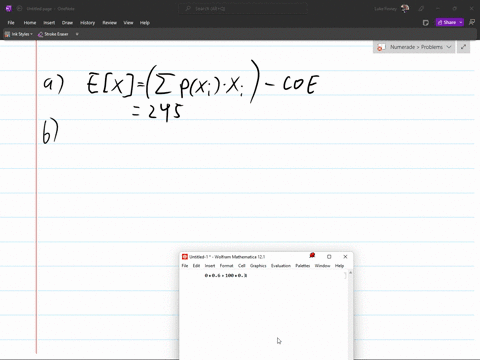Screen dimensions: 480x360
Task: Maximize the Mathematica window
Action: pos(329,257)
